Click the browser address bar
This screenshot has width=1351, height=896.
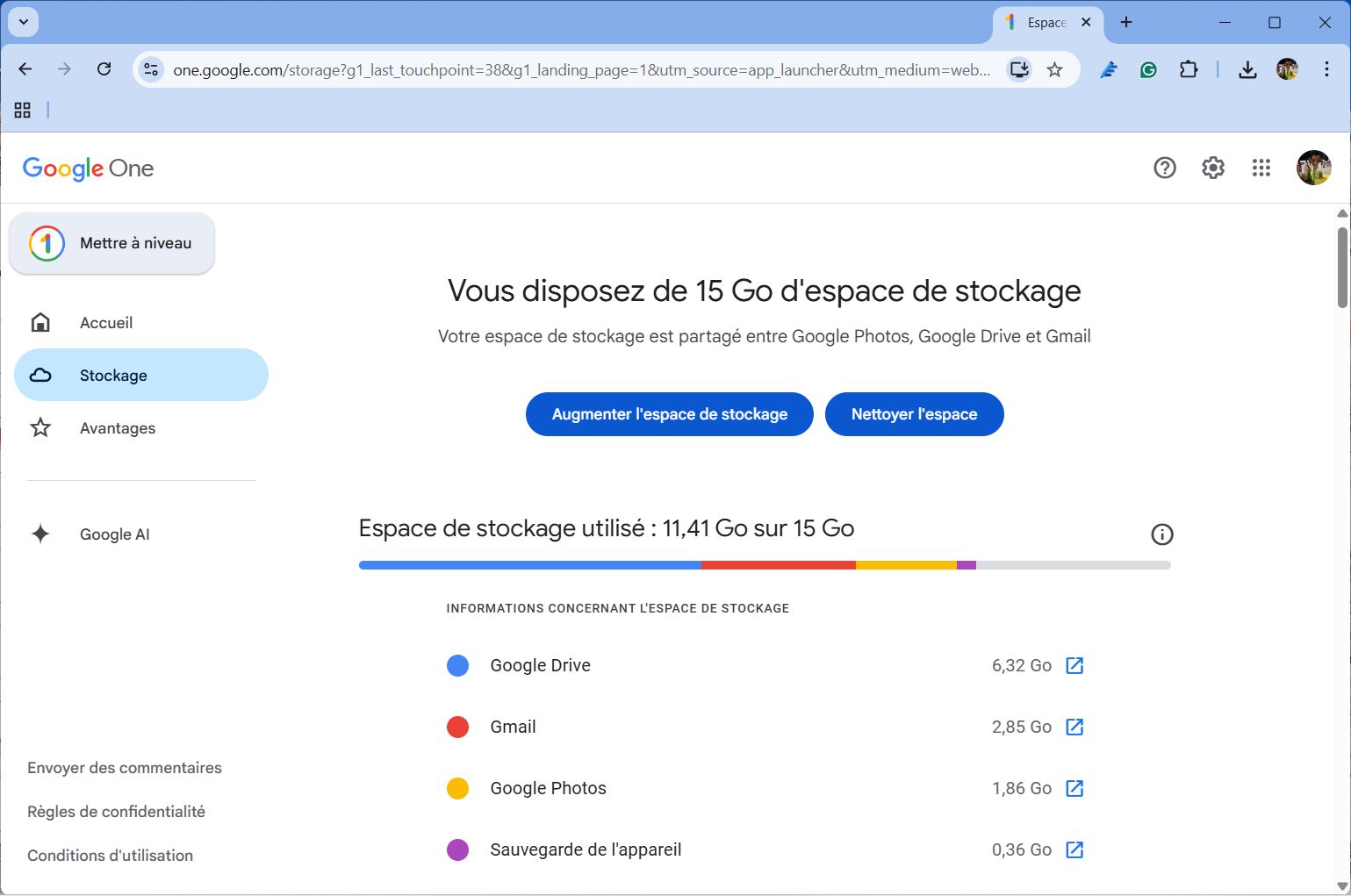coord(579,69)
